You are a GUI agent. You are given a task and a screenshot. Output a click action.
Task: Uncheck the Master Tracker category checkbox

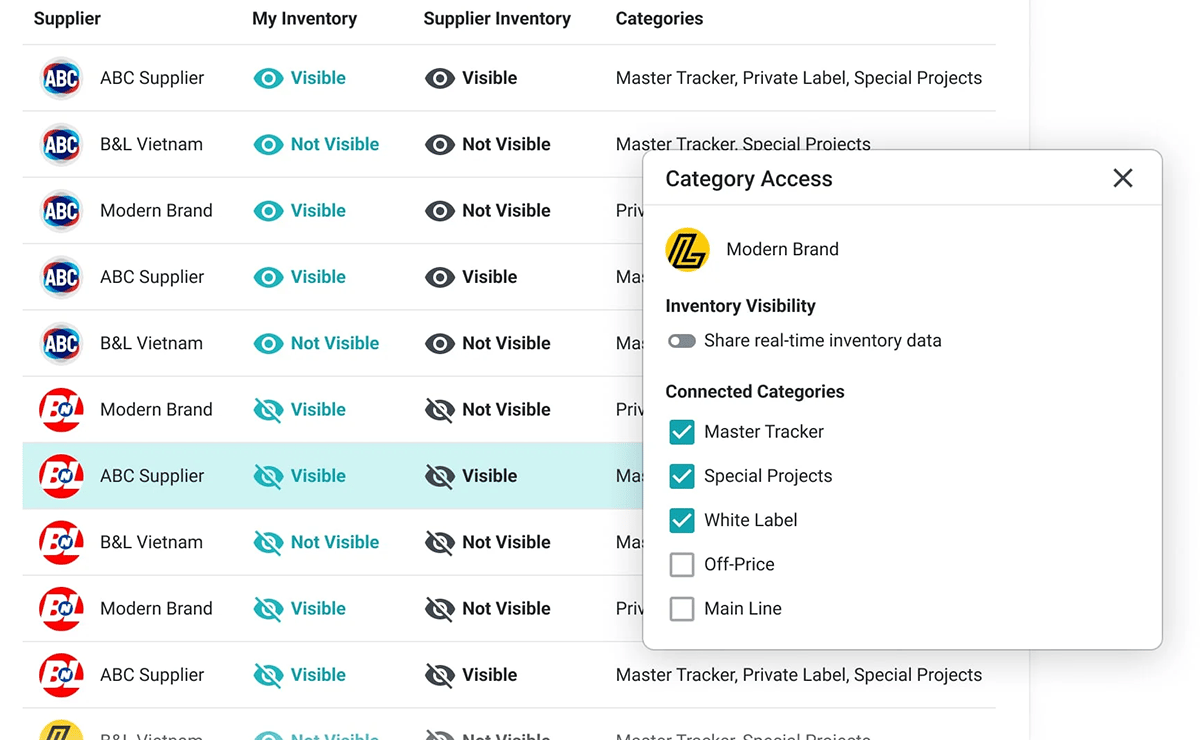682,432
